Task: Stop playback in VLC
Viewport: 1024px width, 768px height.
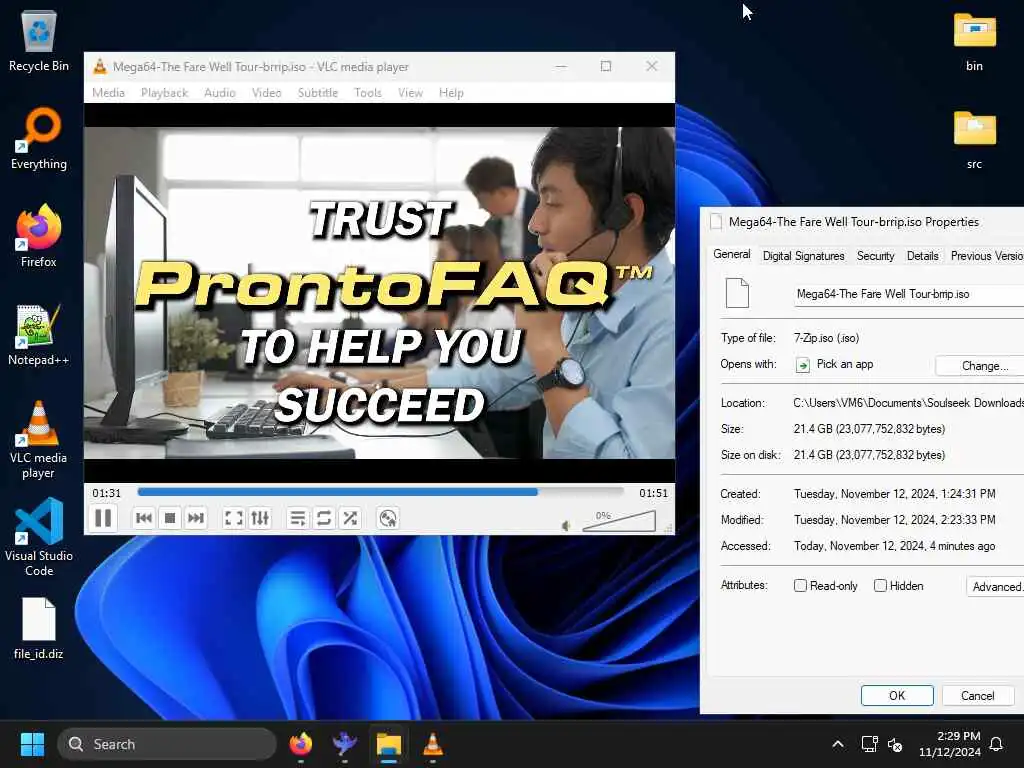Action: [170, 519]
